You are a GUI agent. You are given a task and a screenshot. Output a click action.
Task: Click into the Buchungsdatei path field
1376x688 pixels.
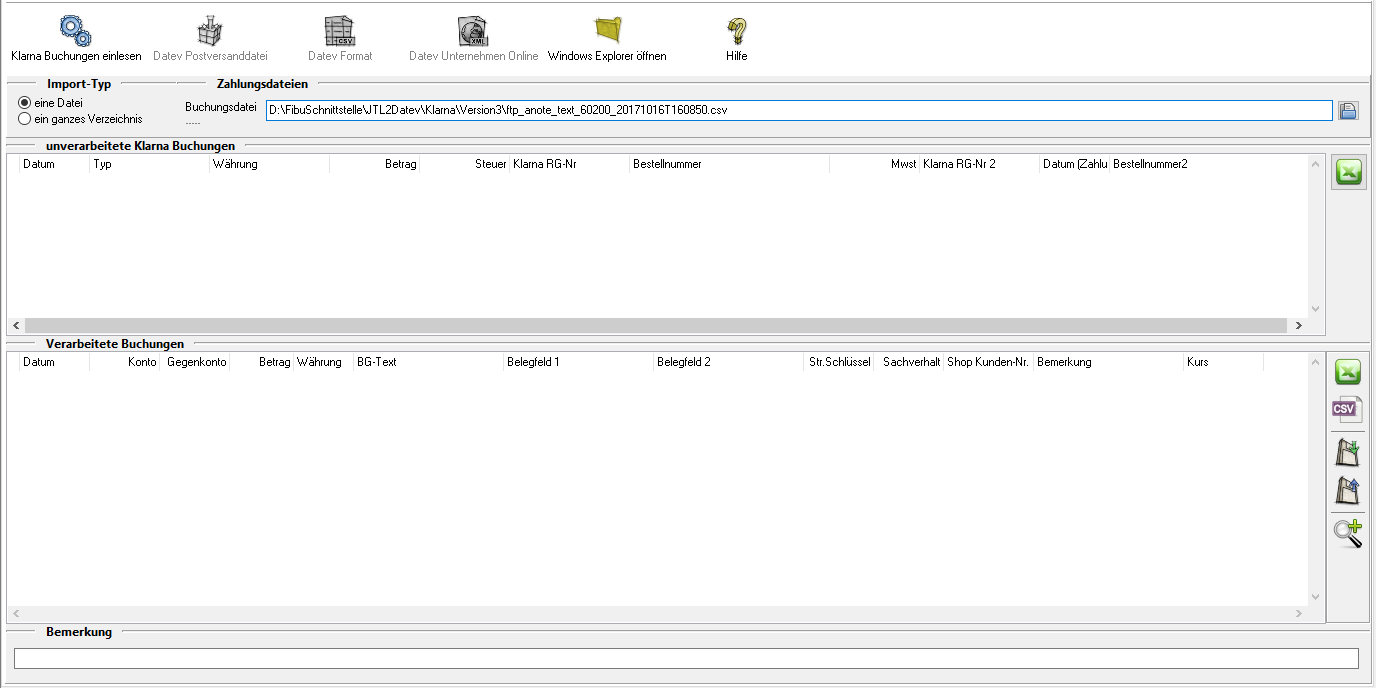798,110
